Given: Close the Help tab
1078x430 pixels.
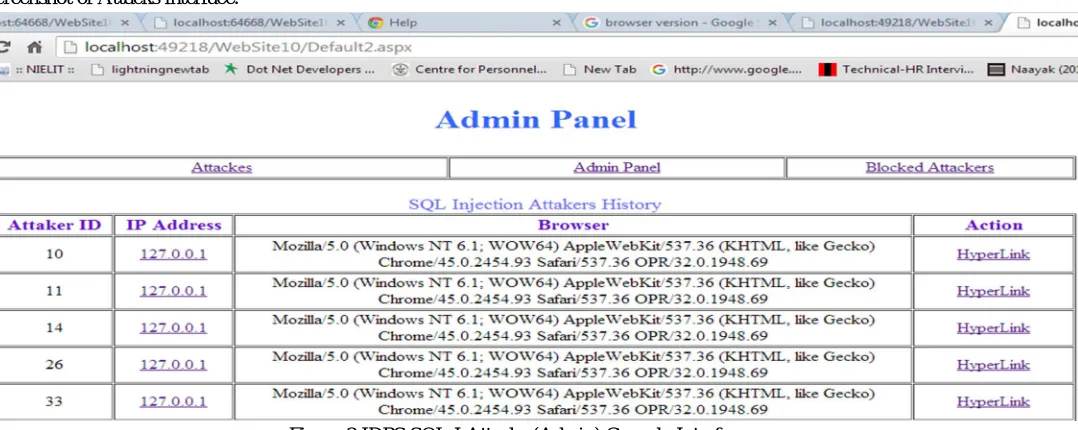Looking at the screenshot, I should (x=556, y=23).
